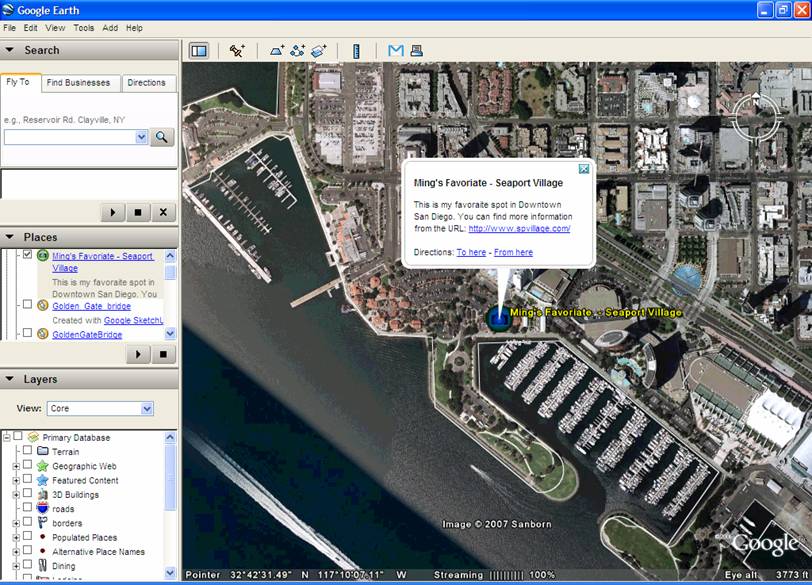Image resolution: width=812 pixels, height=585 pixels.
Task: Print the current view
Action: coord(416,50)
